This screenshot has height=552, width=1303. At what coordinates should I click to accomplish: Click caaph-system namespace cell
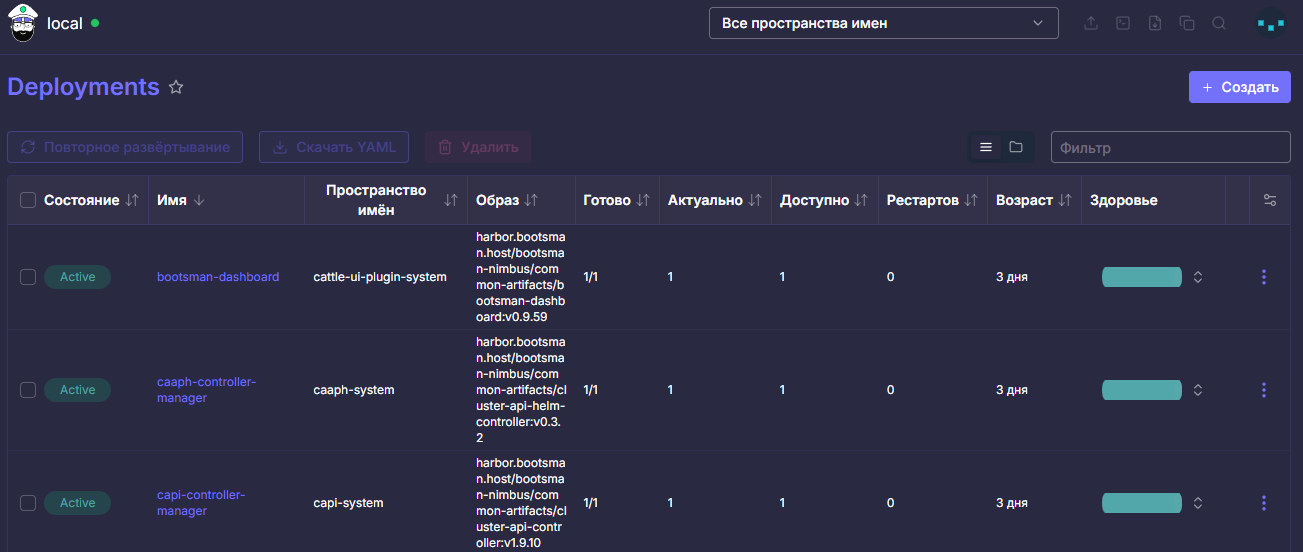click(354, 390)
